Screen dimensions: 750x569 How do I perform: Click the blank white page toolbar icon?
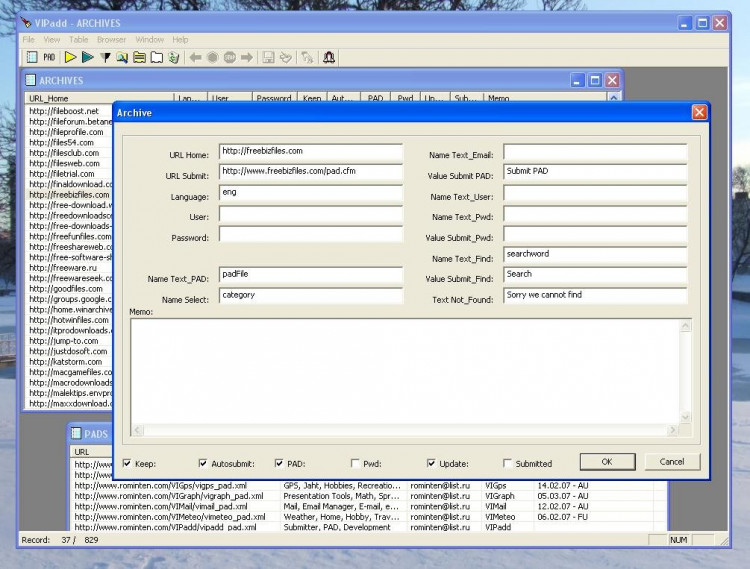tap(157, 57)
